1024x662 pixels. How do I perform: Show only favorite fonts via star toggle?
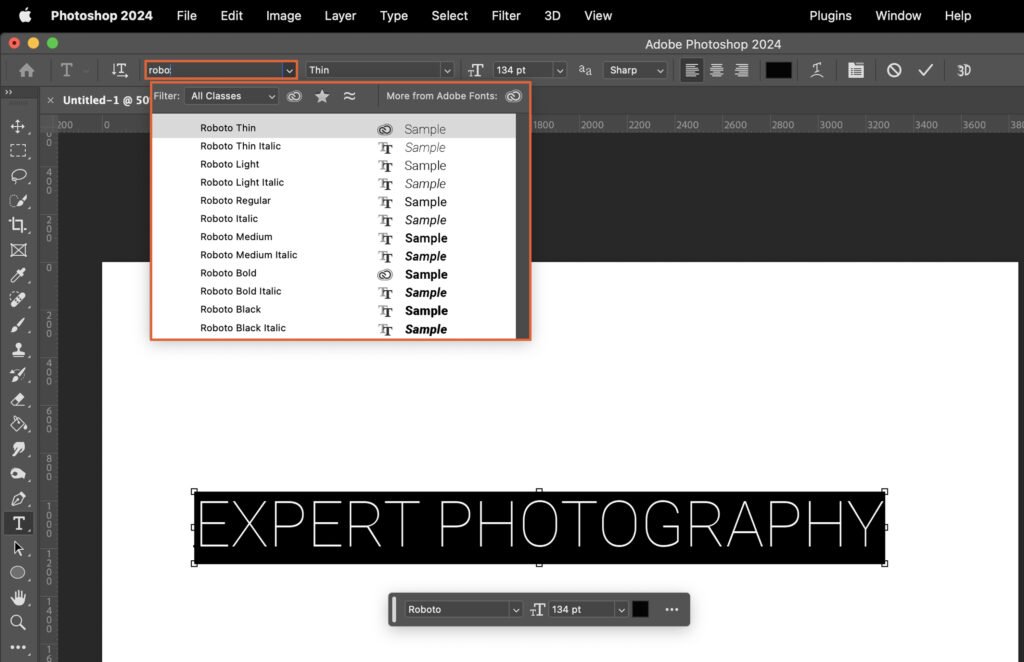[321, 96]
